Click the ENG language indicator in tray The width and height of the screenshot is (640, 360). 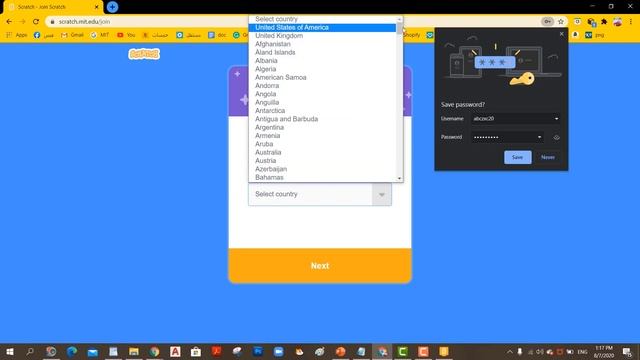[x=582, y=352]
